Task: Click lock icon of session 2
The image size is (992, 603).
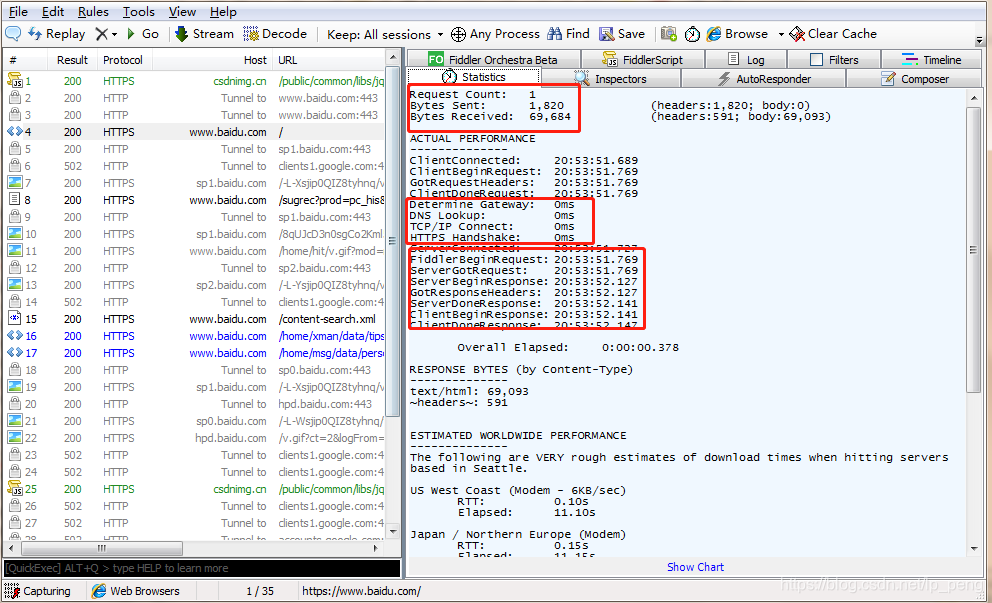Action: pos(15,97)
